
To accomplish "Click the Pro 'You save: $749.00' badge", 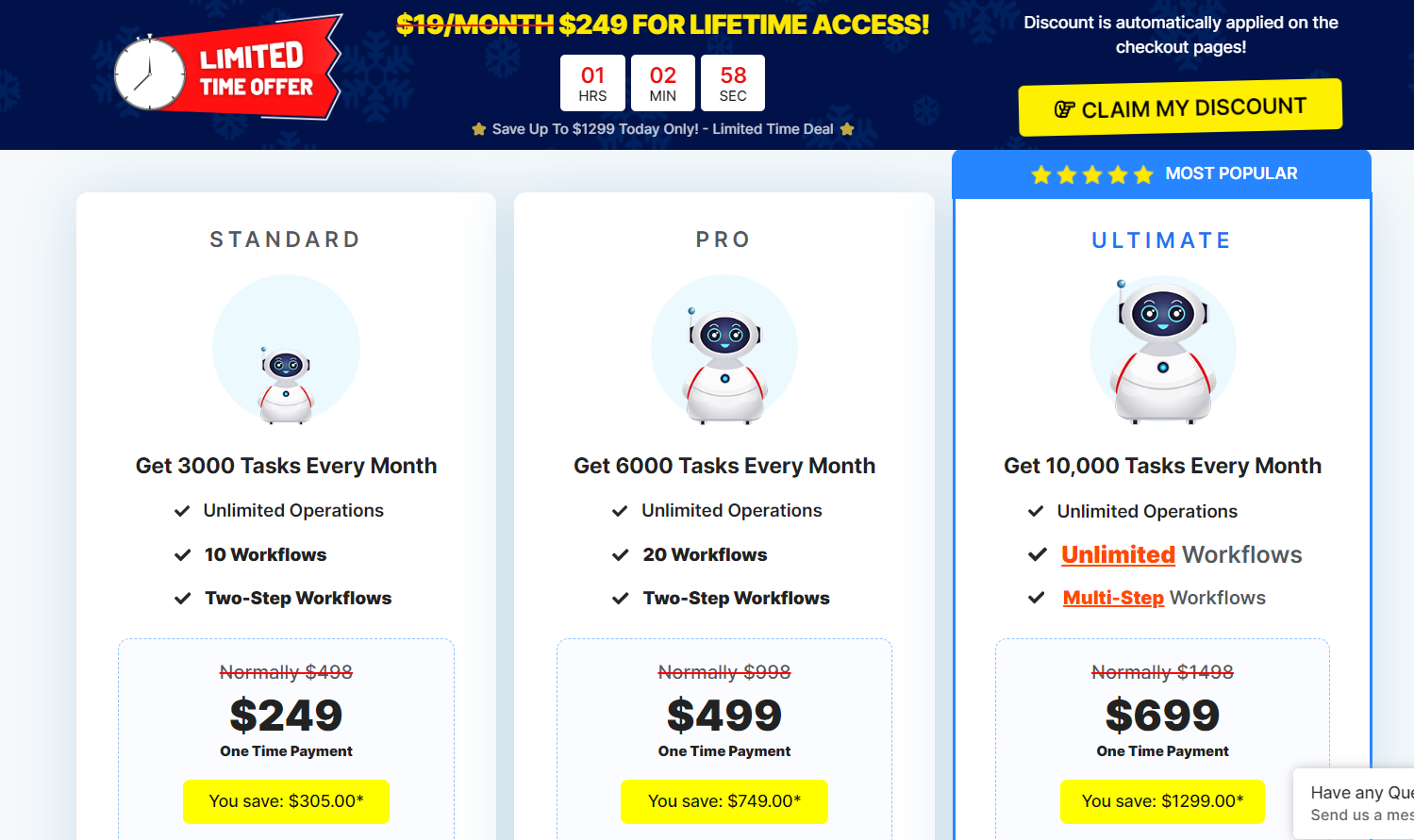I will [724, 801].
